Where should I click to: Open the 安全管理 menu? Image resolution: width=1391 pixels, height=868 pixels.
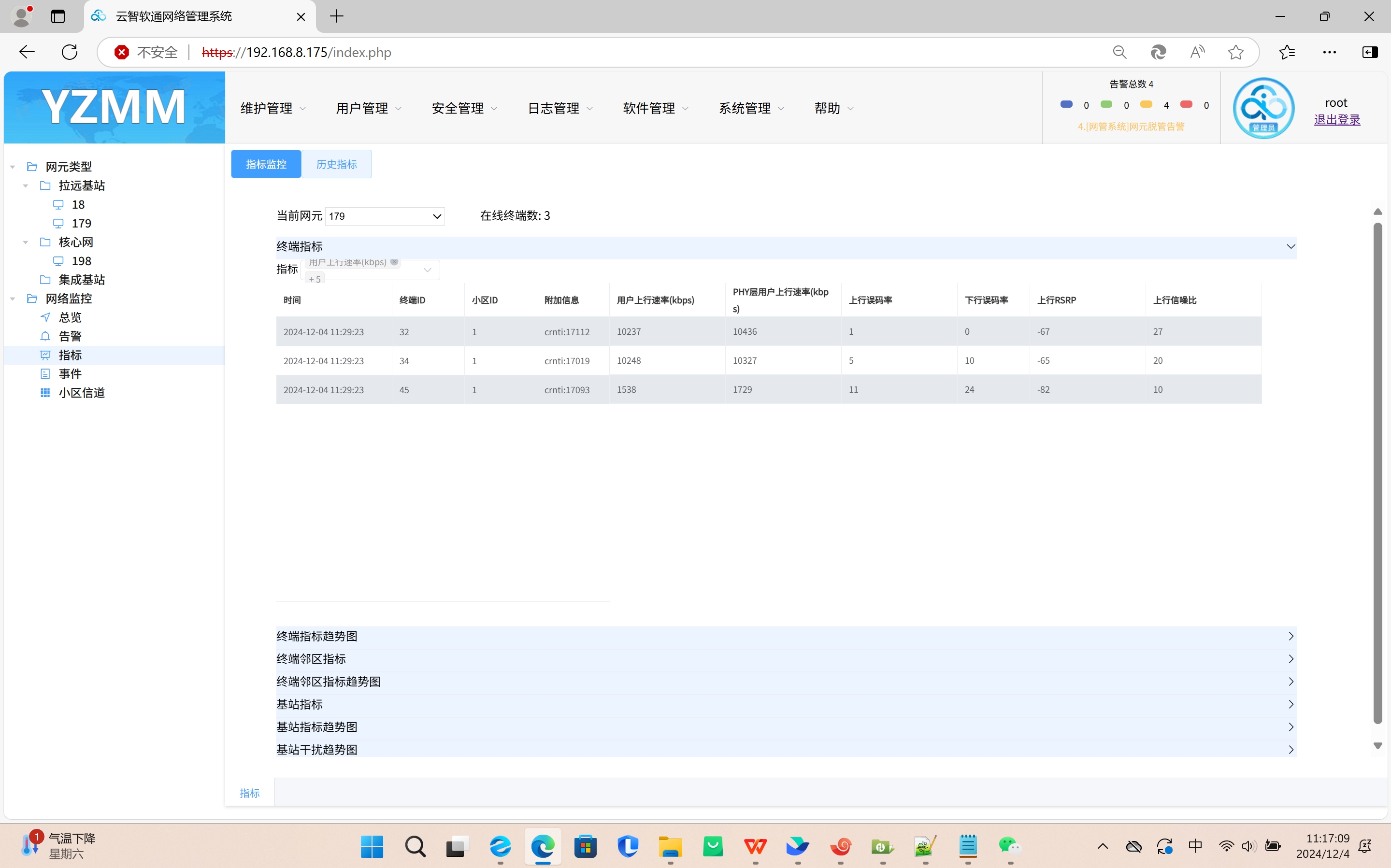point(464,108)
